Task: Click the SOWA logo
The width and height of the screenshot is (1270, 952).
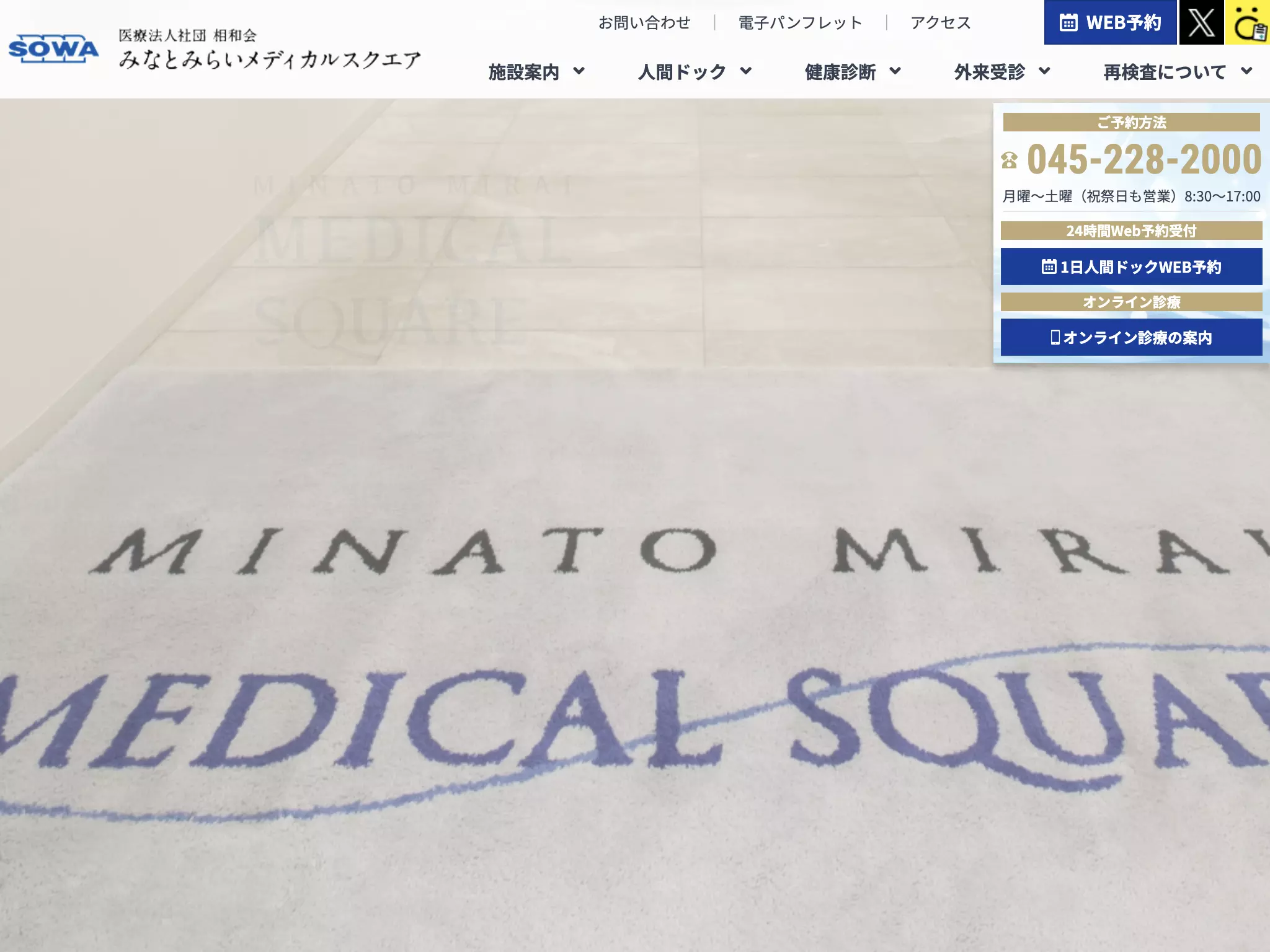Action: click(53, 48)
